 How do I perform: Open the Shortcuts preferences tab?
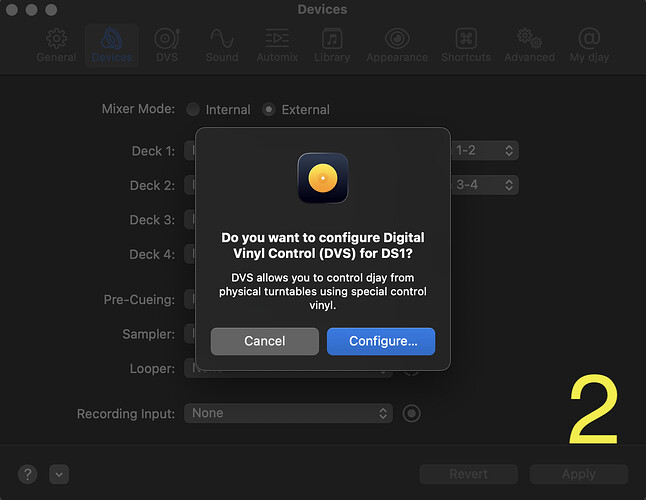pyautogui.click(x=466, y=45)
